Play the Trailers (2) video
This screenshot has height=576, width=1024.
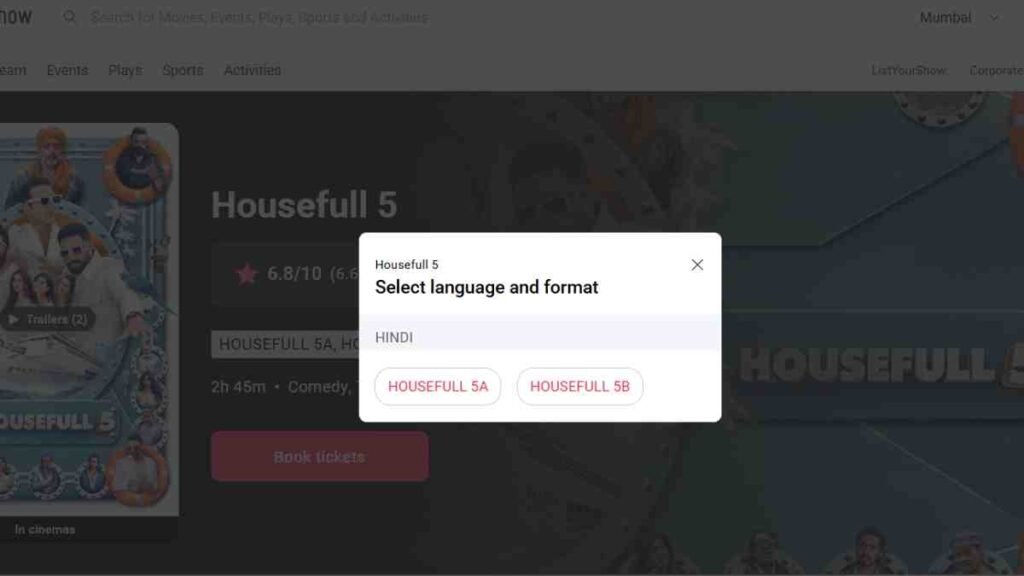pos(48,319)
